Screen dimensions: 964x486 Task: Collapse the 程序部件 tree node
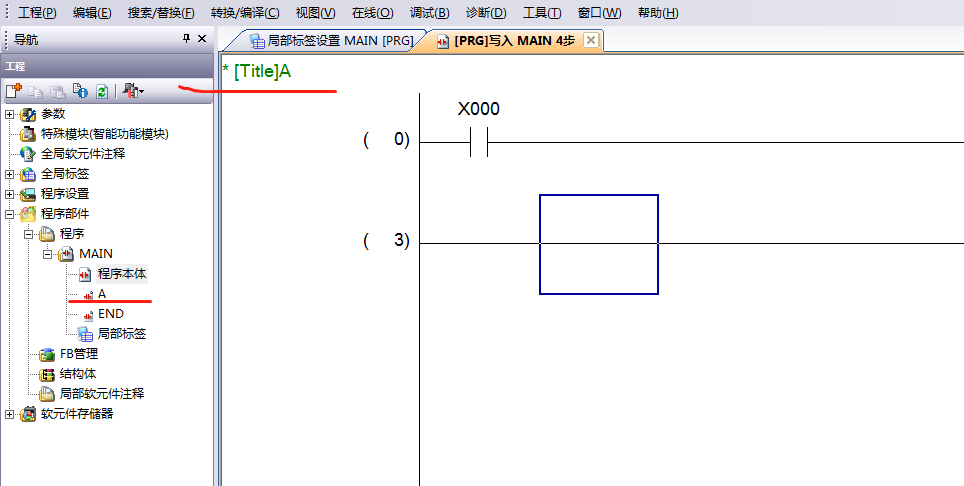(10, 214)
